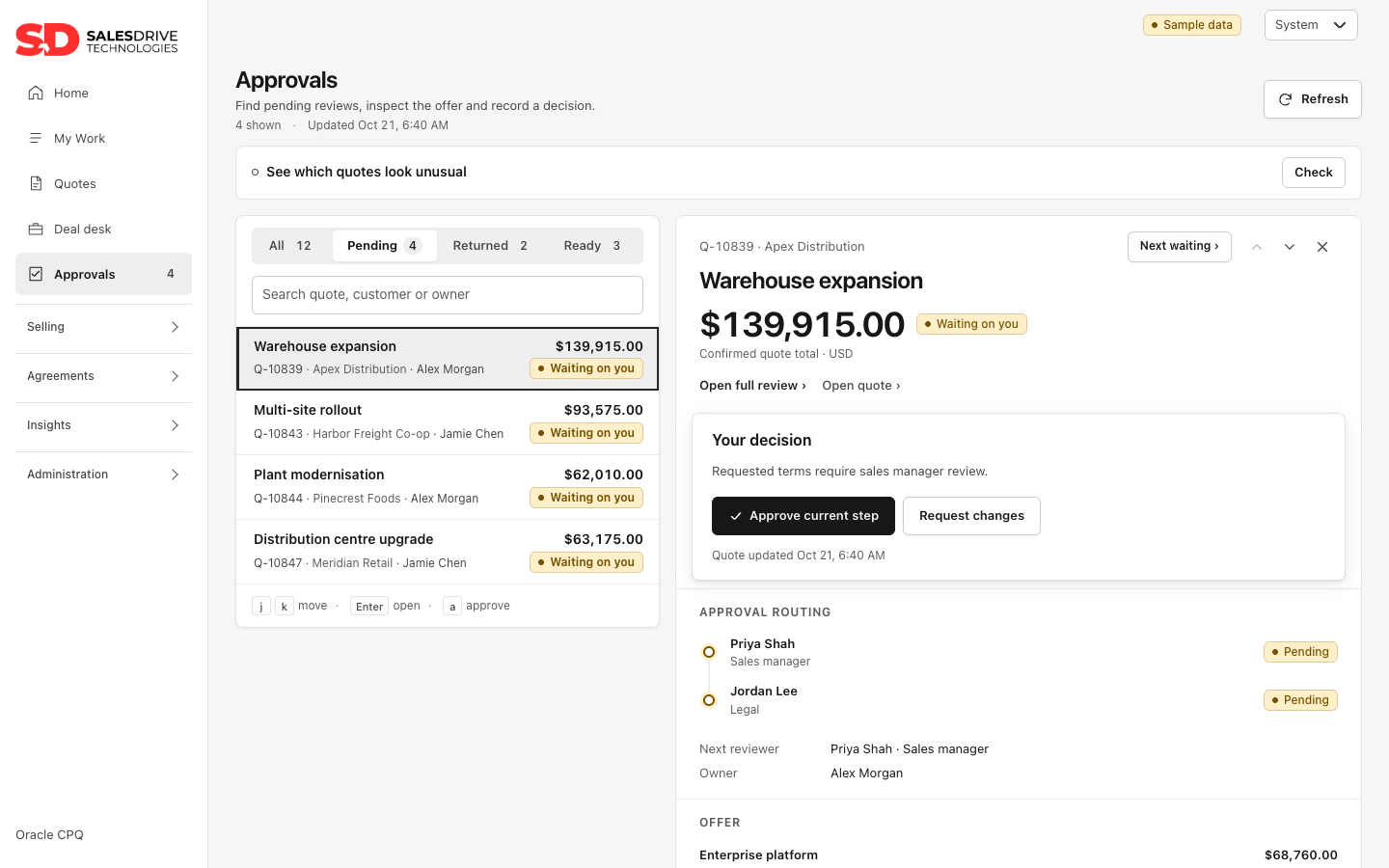This screenshot has width=1389, height=868.
Task: Click See which quotes look unusual text
Action: point(367,173)
